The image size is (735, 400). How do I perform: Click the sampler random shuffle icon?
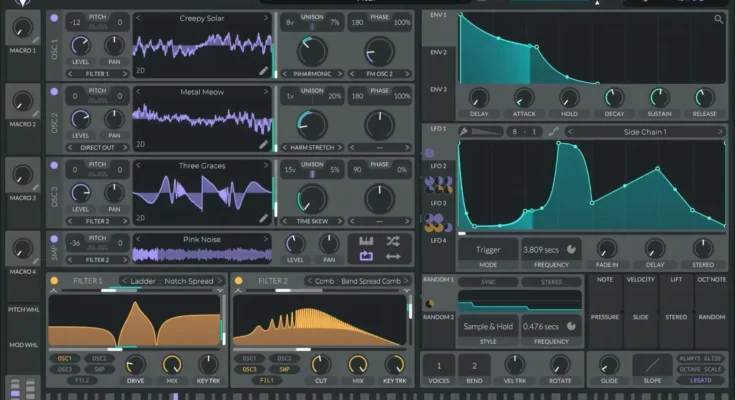pos(393,241)
